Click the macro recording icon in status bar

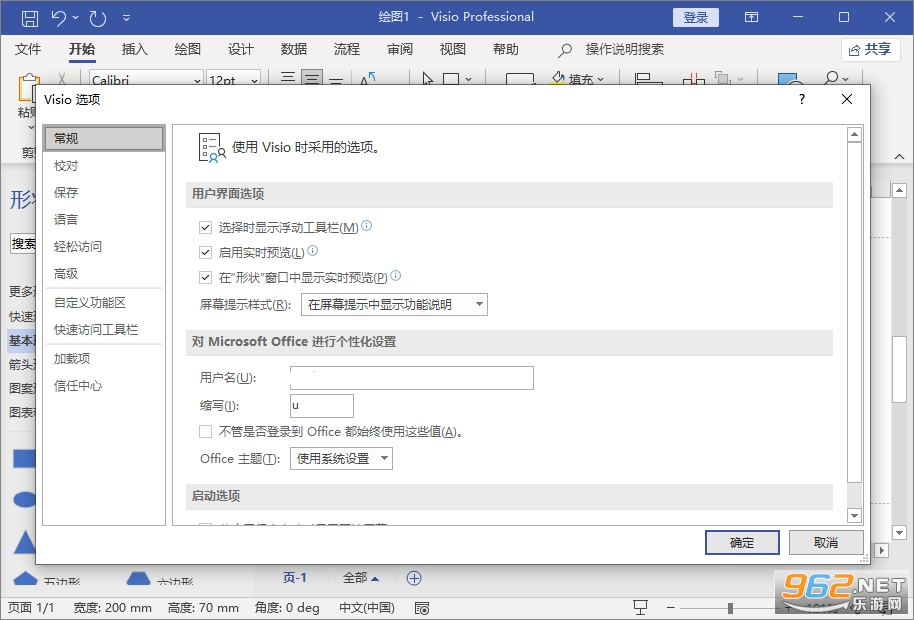[x=422, y=608]
